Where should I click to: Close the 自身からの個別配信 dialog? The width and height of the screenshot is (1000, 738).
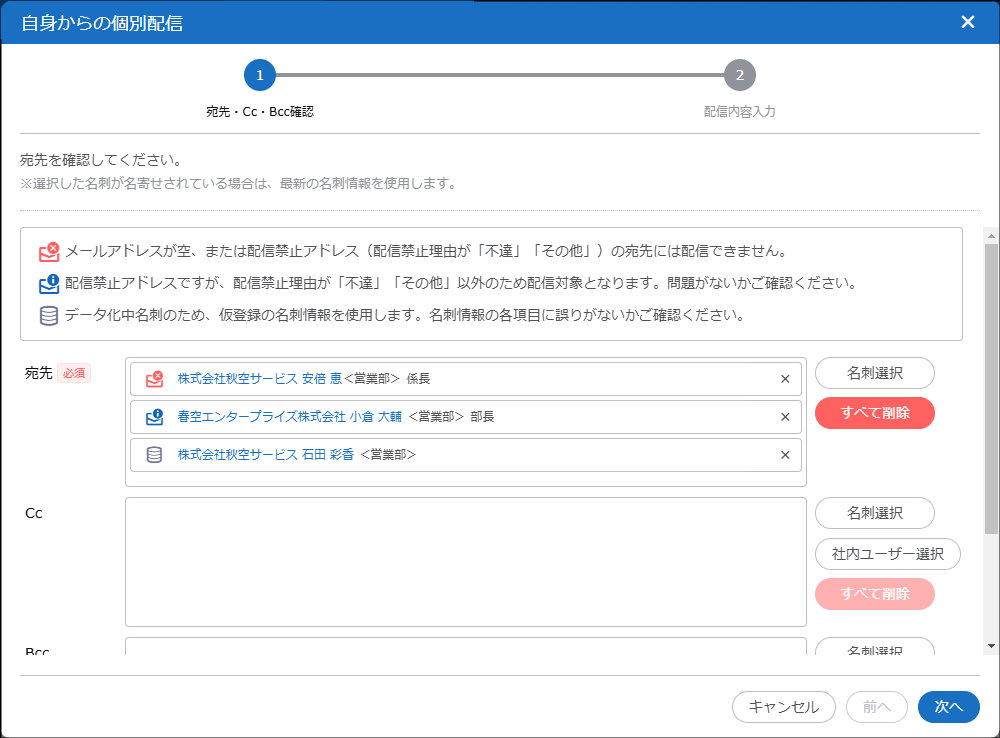[x=967, y=22]
